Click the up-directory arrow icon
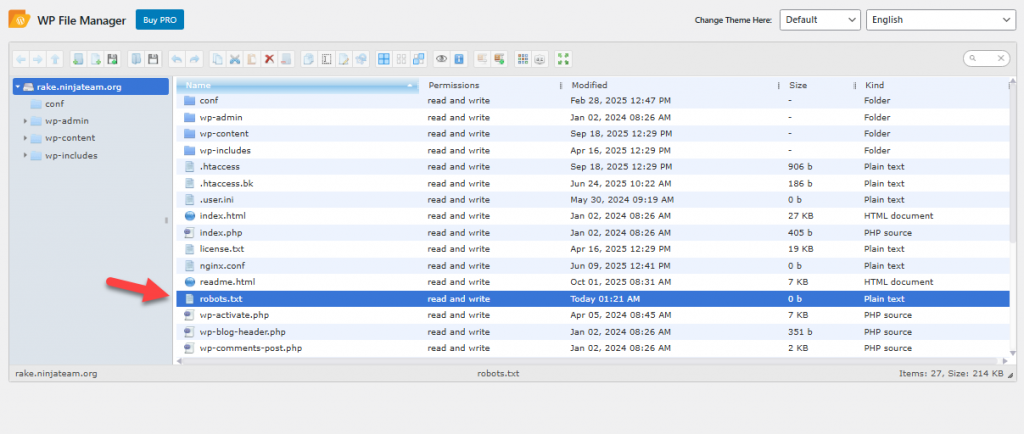The image size is (1024, 434). 55,59
